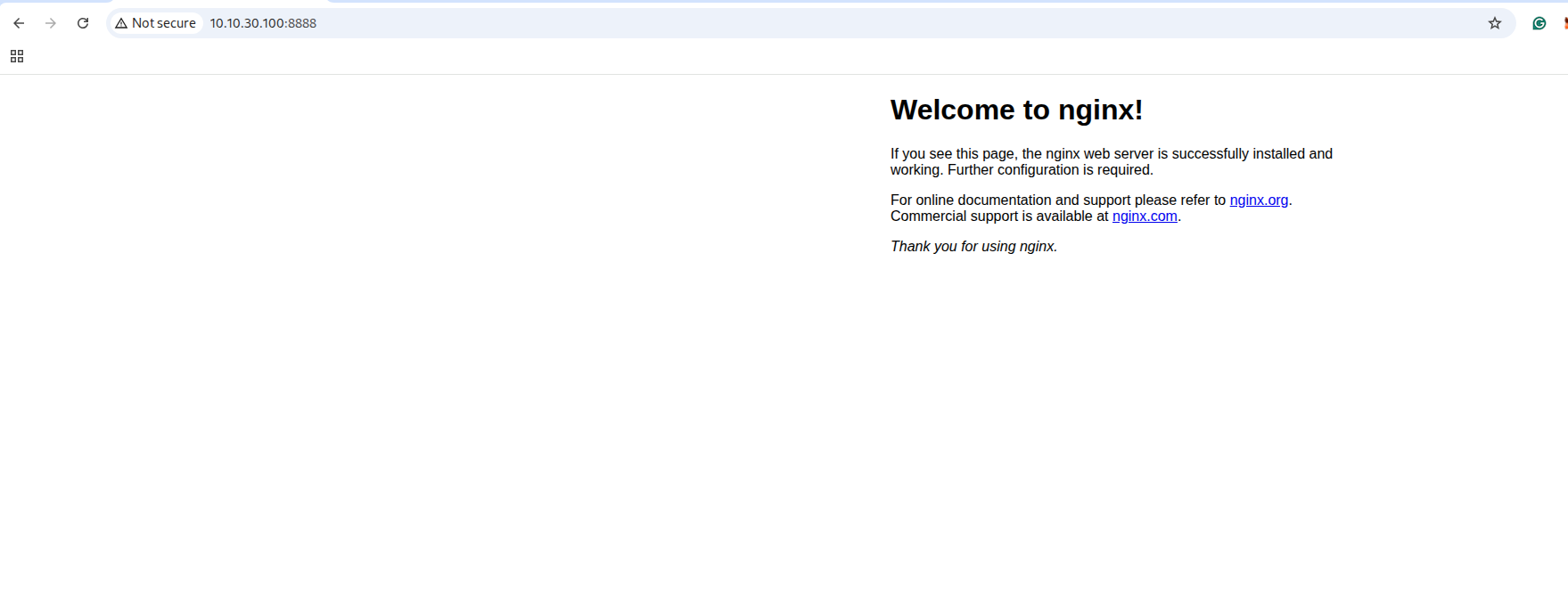Click the forward navigation arrow
Image resolution: width=1568 pixels, height=613 pixels.
[51, 23]
